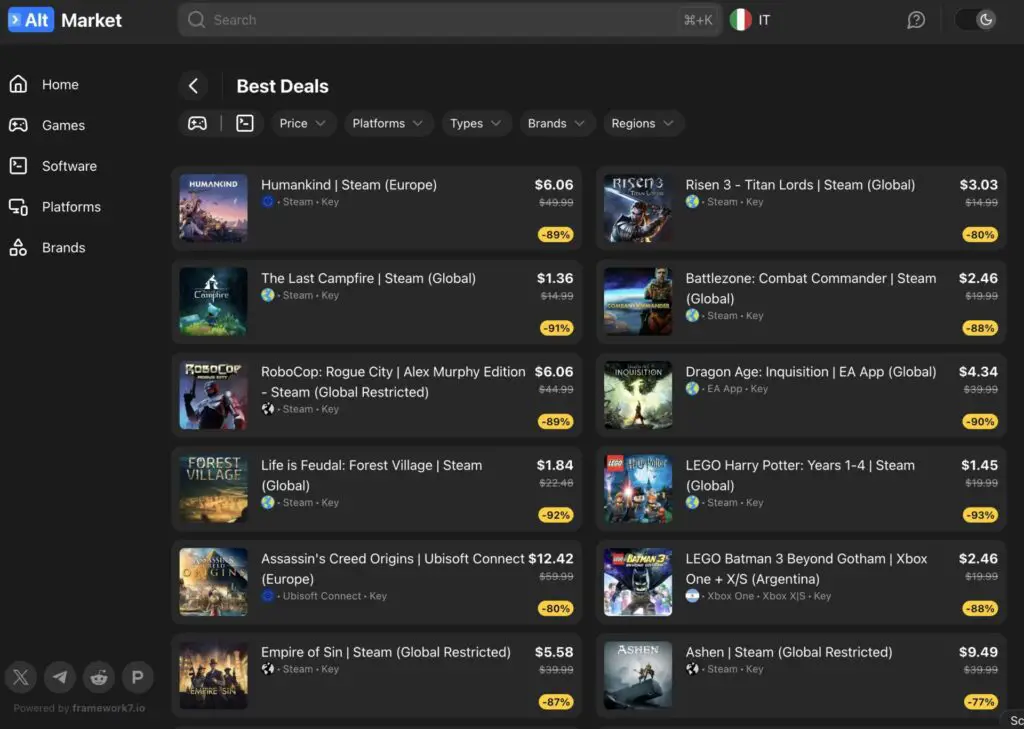Open the Price filter dropdown

[303, 123]
